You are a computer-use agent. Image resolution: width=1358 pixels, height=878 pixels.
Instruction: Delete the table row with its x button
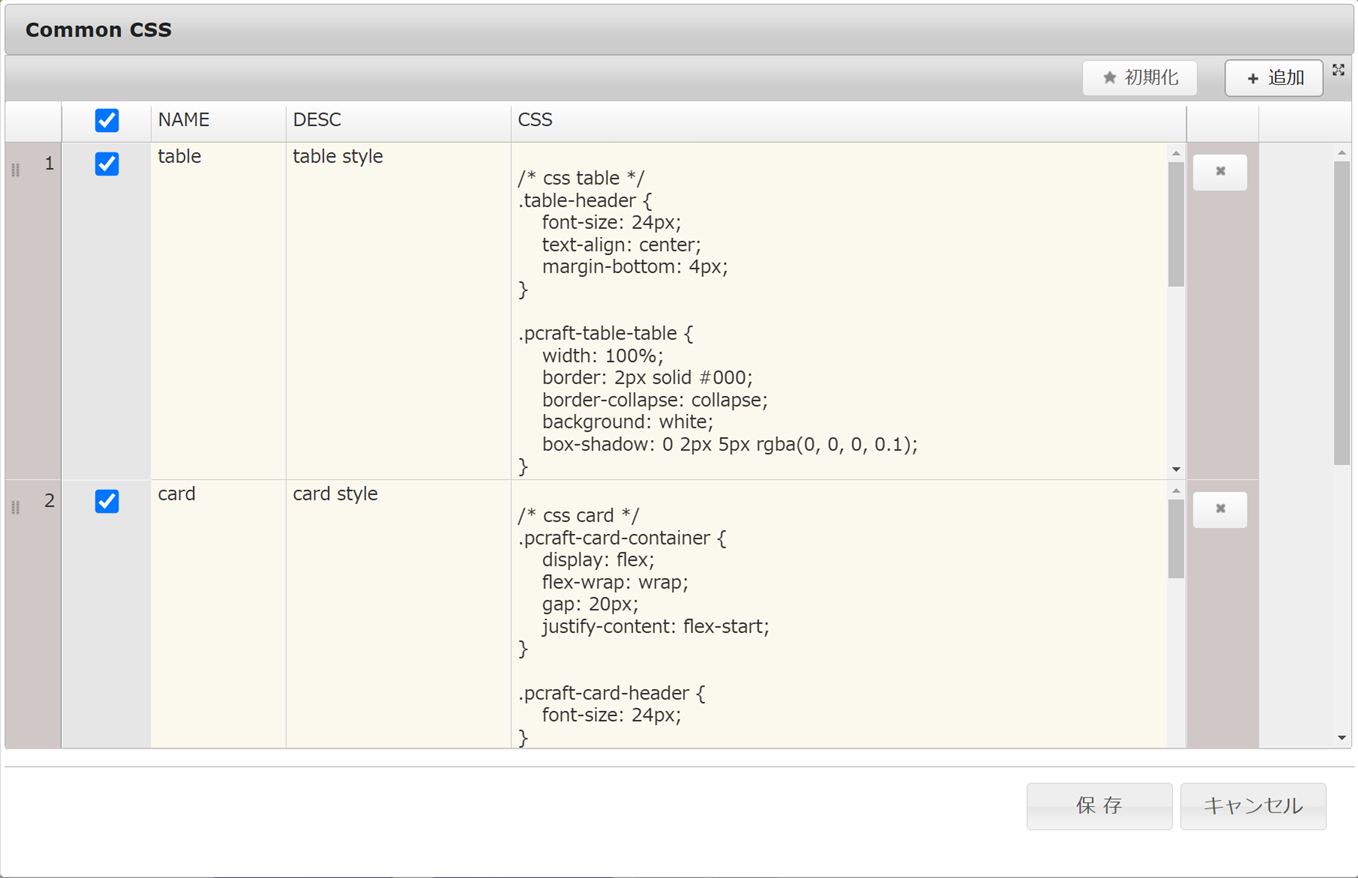1220,172
